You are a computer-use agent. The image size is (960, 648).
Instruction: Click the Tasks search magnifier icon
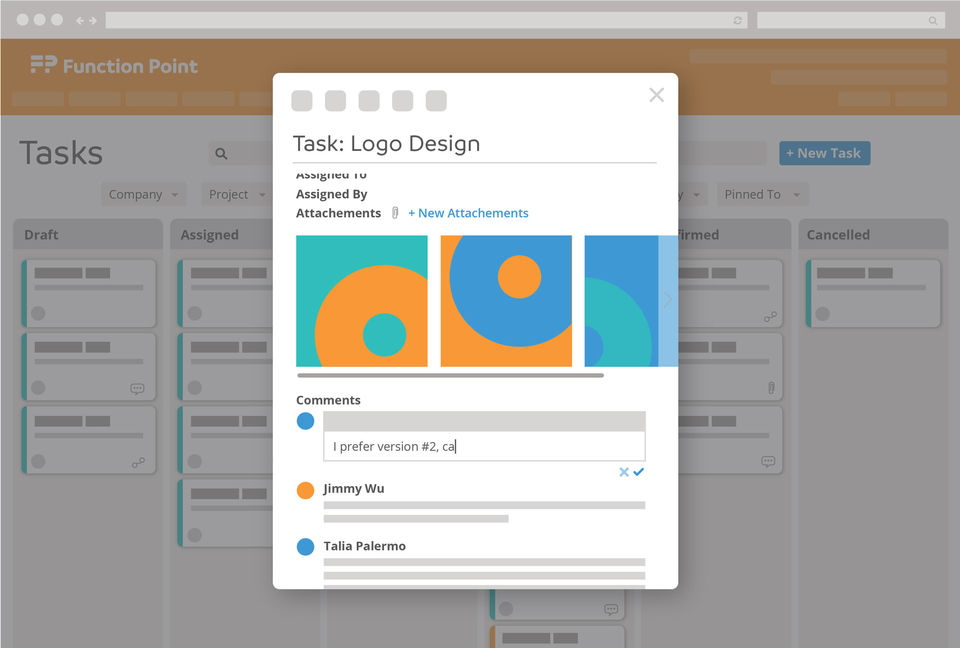221,154
